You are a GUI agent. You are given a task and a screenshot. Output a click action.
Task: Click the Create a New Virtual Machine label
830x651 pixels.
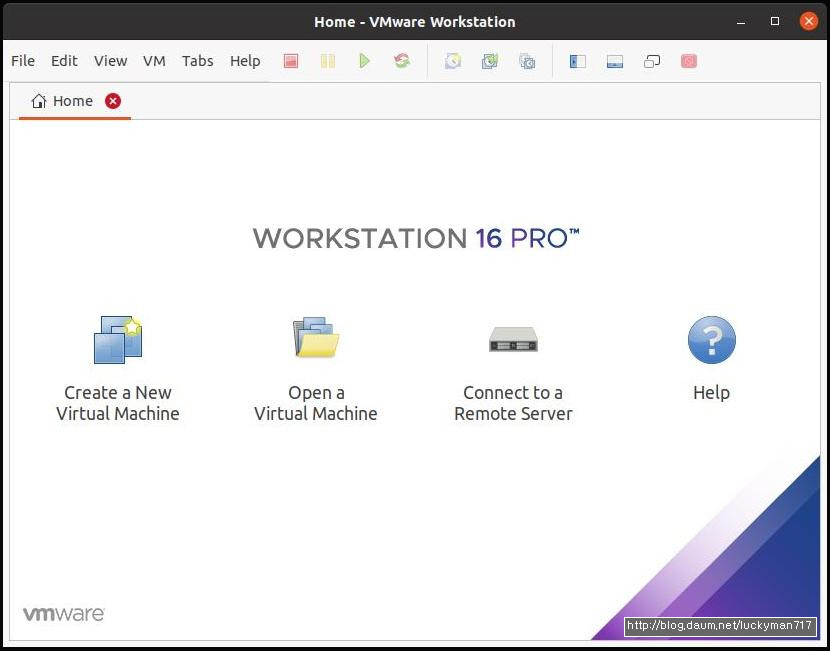click(118, 403)
